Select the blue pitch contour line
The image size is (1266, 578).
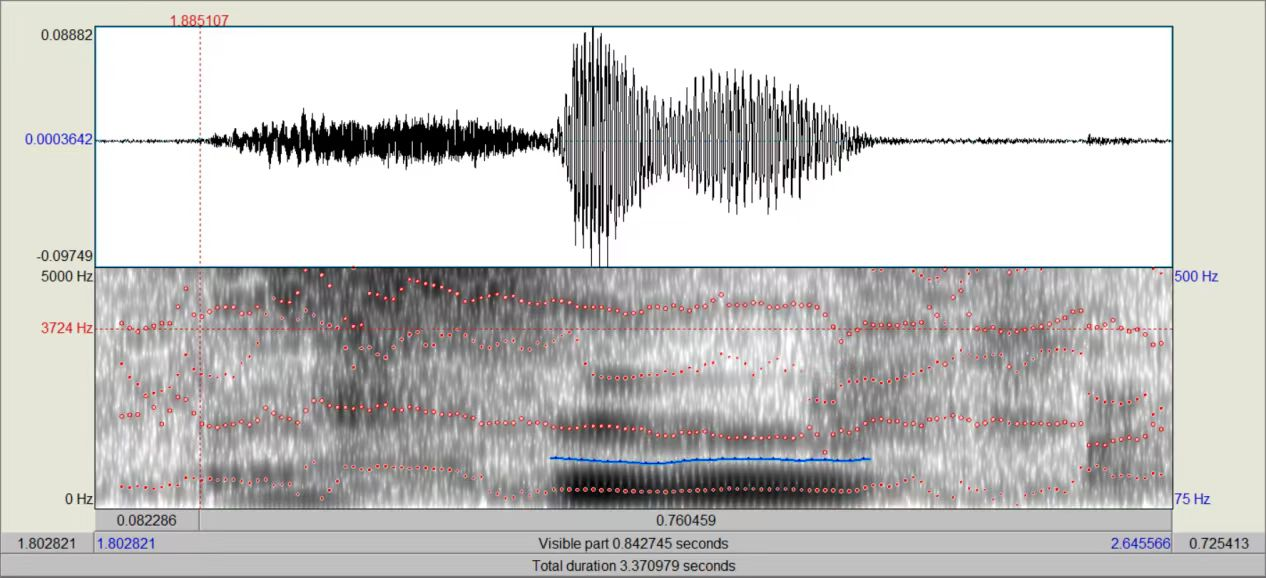point(710,460)
